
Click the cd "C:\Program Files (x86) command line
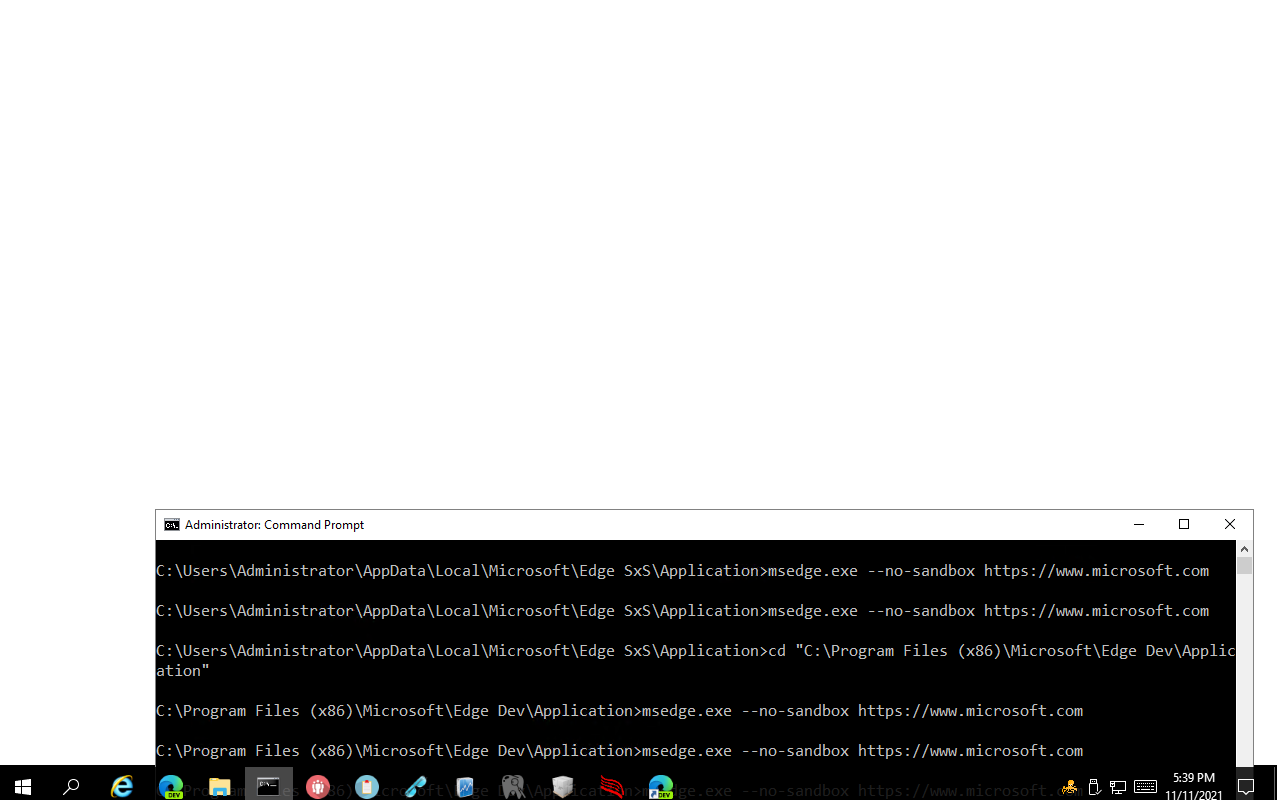tap(696, 651)
